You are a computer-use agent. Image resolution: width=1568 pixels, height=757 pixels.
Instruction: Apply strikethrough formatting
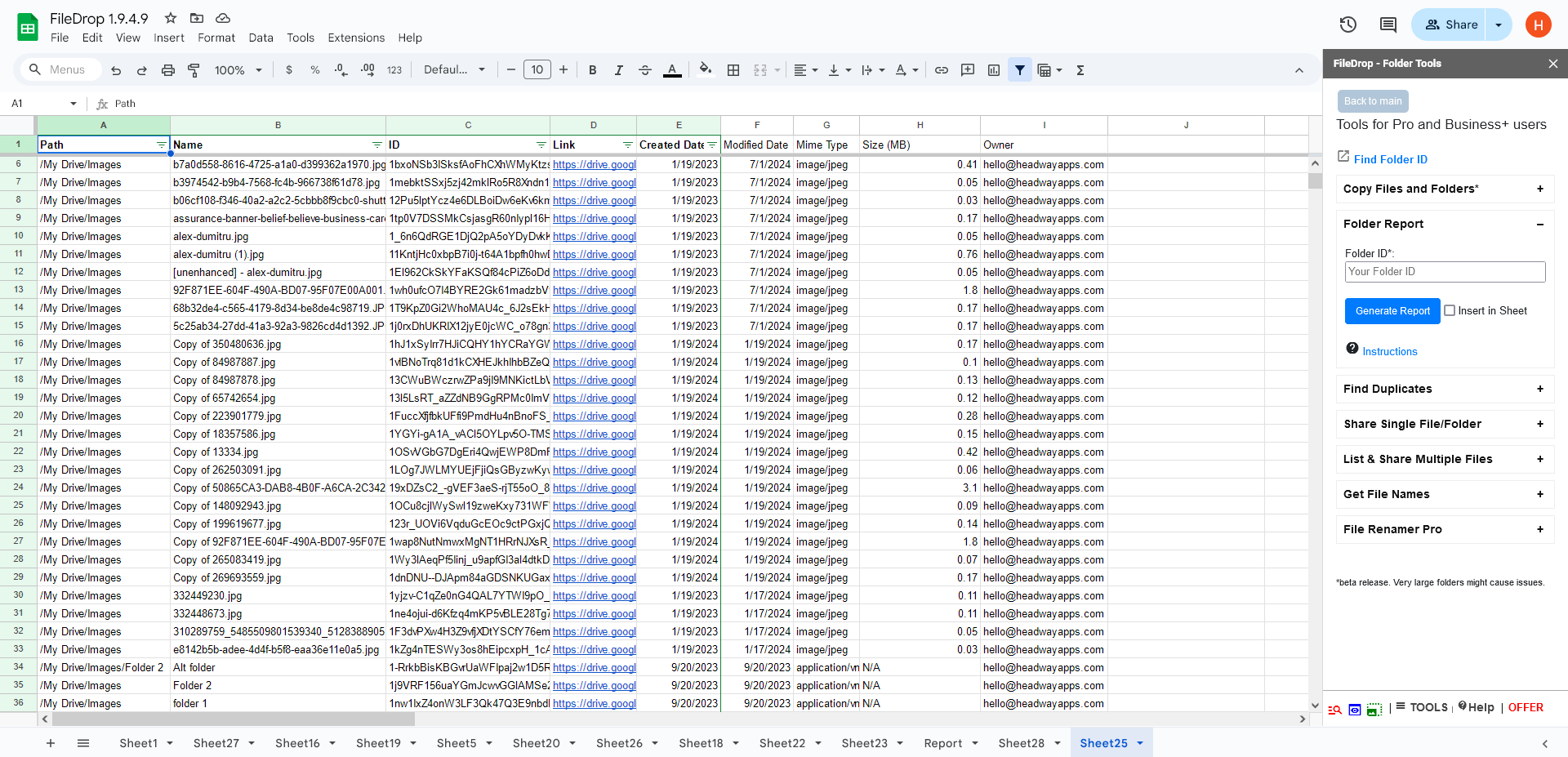(645, 70)
